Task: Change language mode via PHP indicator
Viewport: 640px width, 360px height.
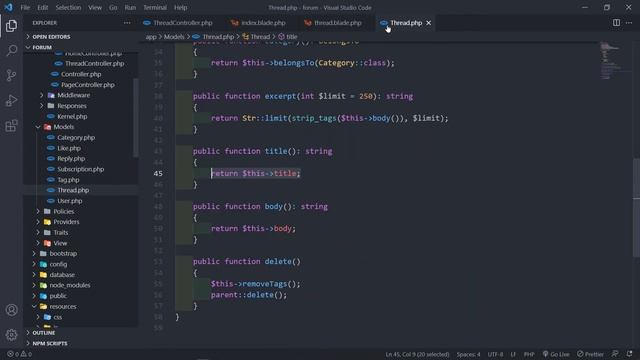Action: (529, 354)
